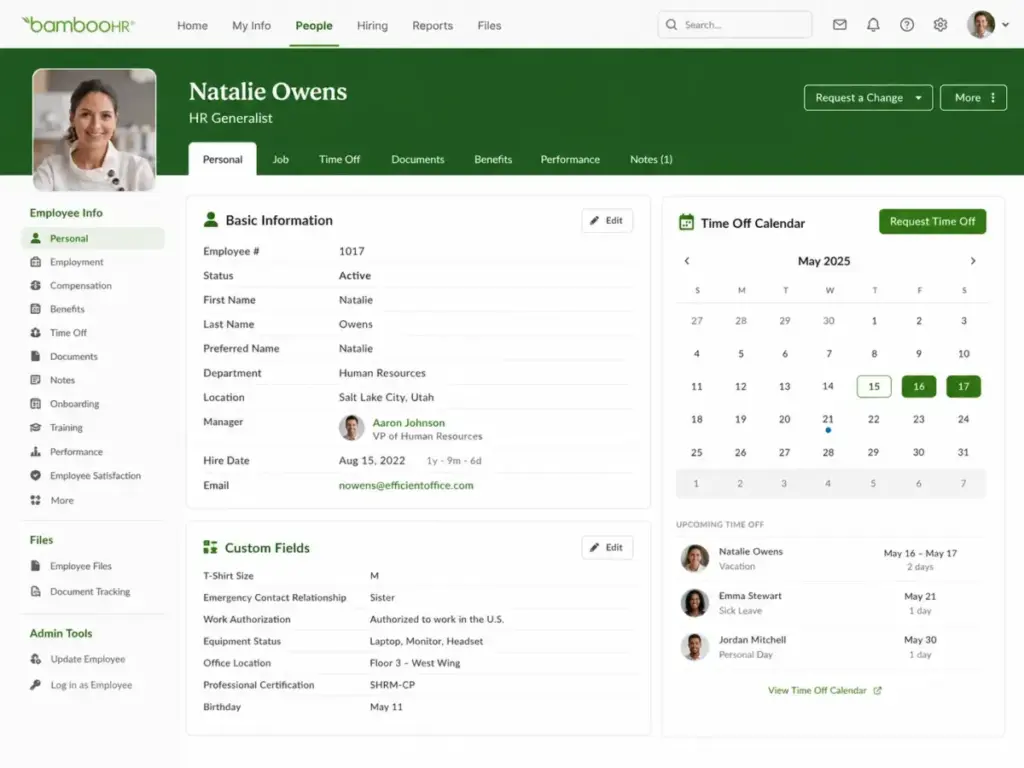Click the Onboarding sidebar icon
Image resolution: width=1024 pixels, height=768 pixels.
pyautogui.click(x=35, y=404)
